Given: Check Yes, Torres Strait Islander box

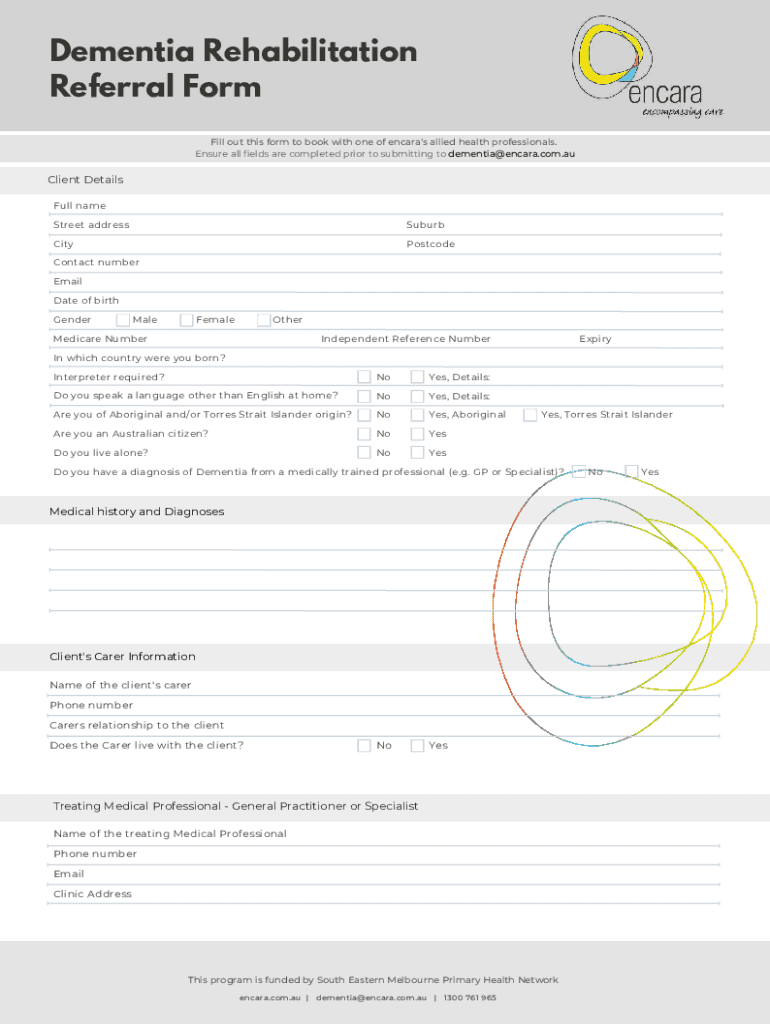Looking at the screenshot, I should pyautogui.click(x=530, y=415).
